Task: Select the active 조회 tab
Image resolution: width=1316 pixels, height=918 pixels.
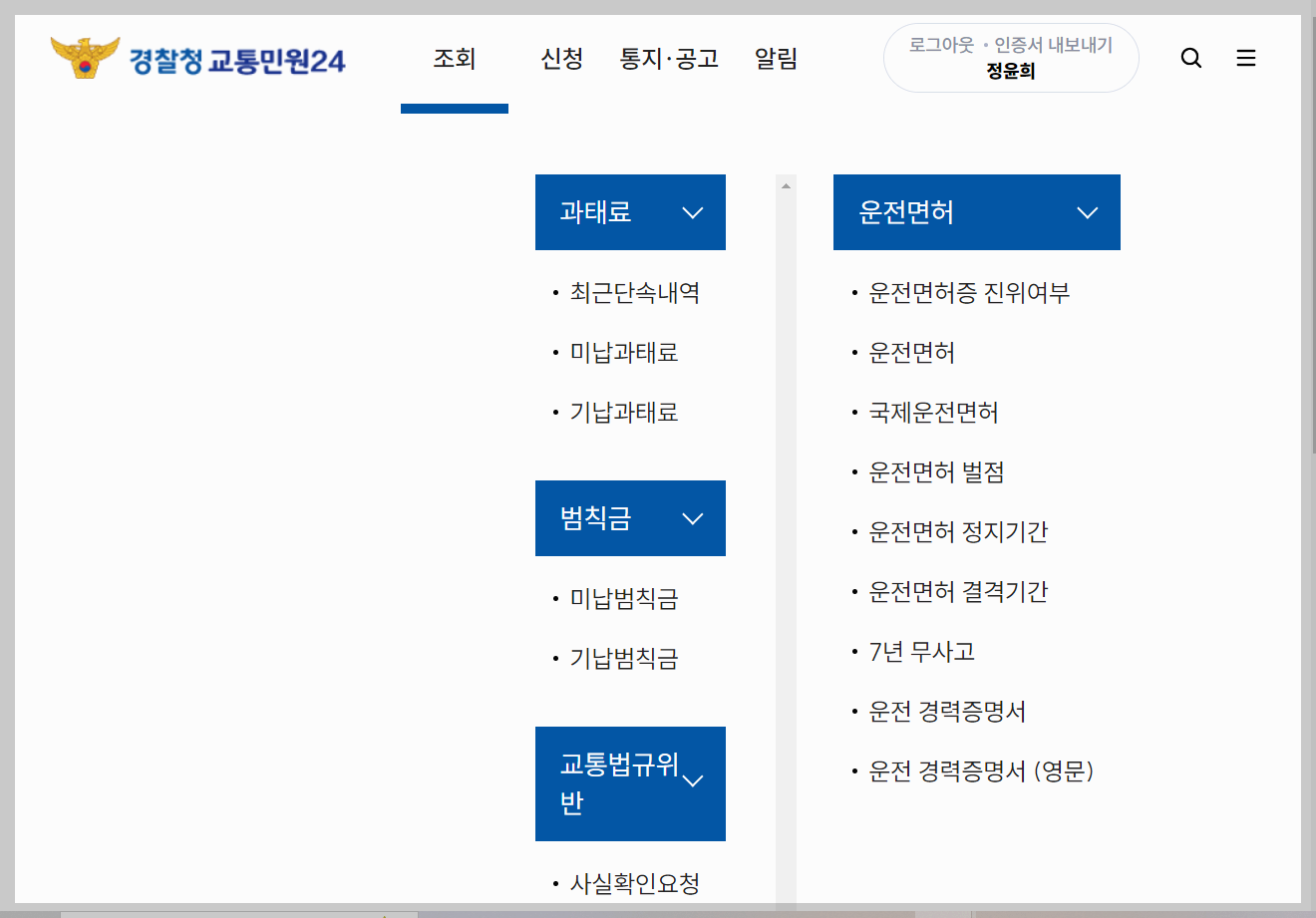Action: pyautogui.click(x=454, y=59)
